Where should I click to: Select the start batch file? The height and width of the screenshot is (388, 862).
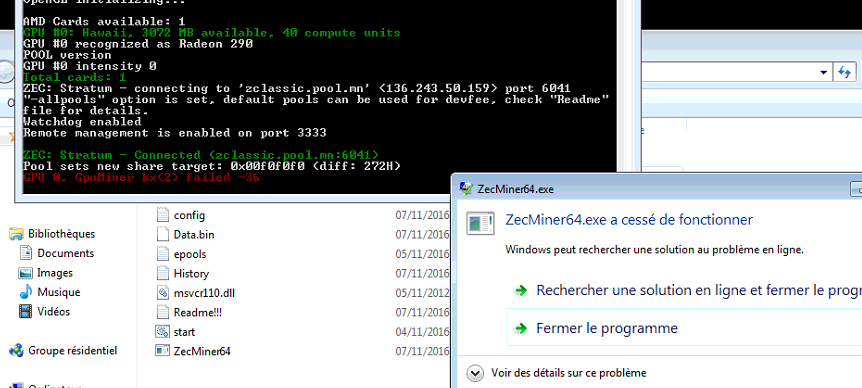(184, 332)
